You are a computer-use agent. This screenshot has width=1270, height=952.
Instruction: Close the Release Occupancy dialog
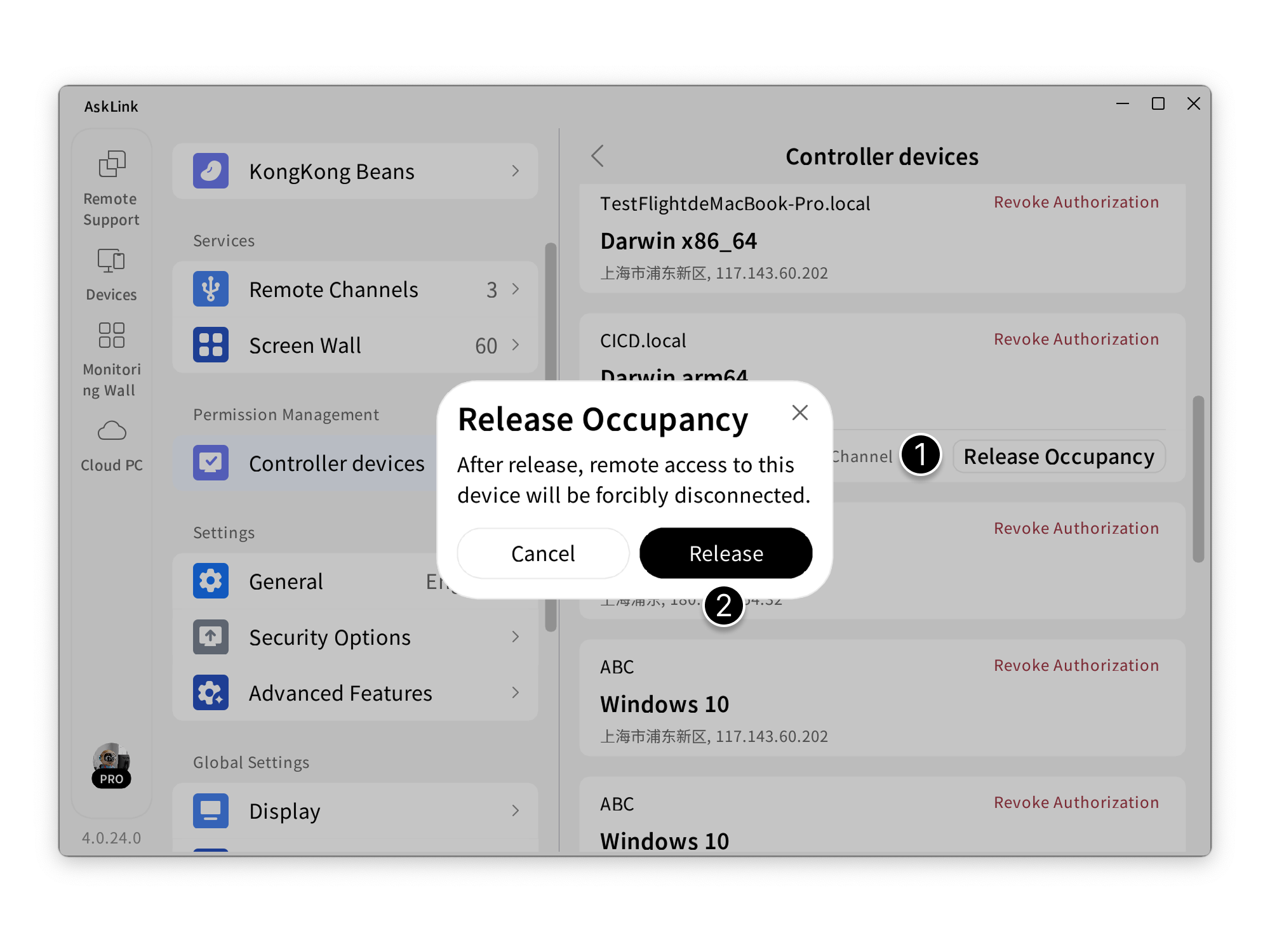[x=799, y=413]
